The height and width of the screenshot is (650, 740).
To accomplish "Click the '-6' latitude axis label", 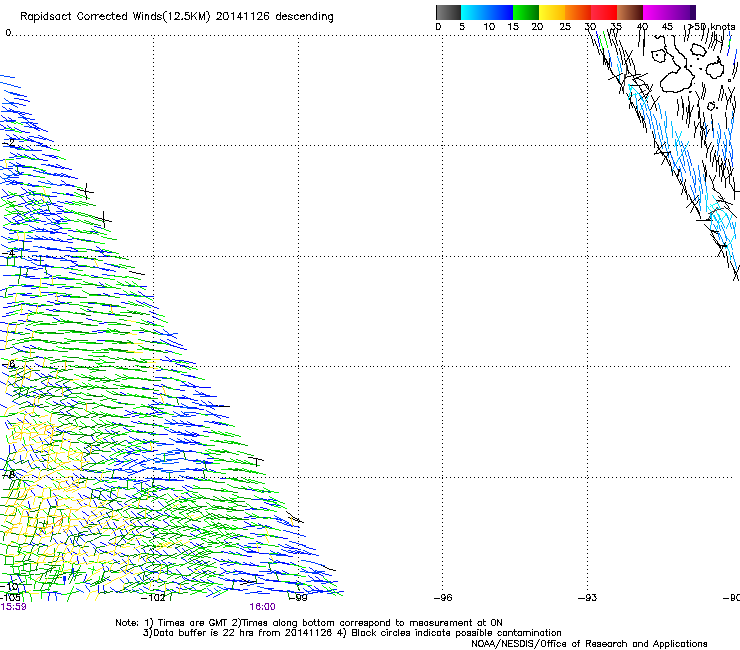I will [9, 364].
